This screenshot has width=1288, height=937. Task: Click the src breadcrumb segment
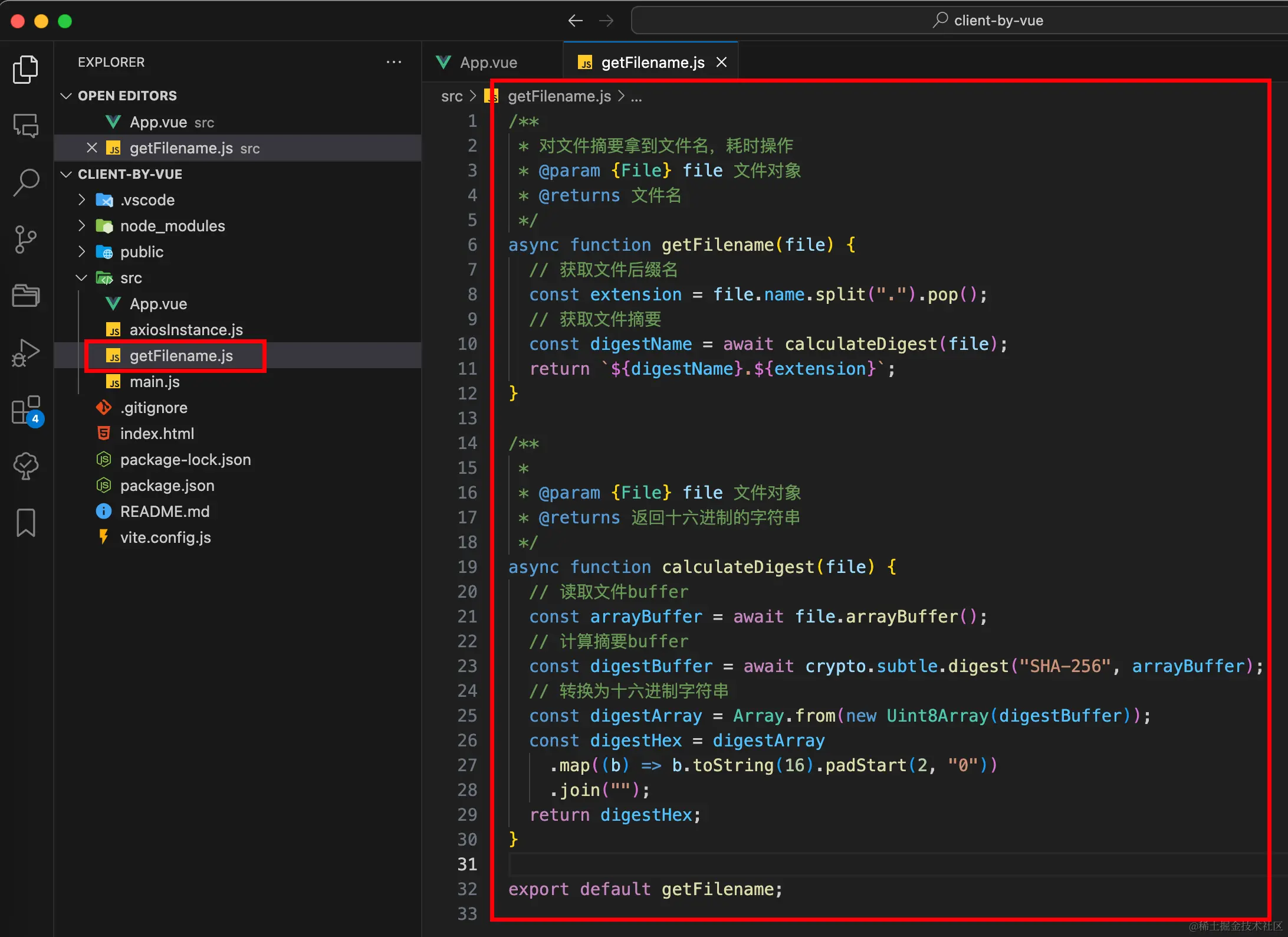point(452,96)
